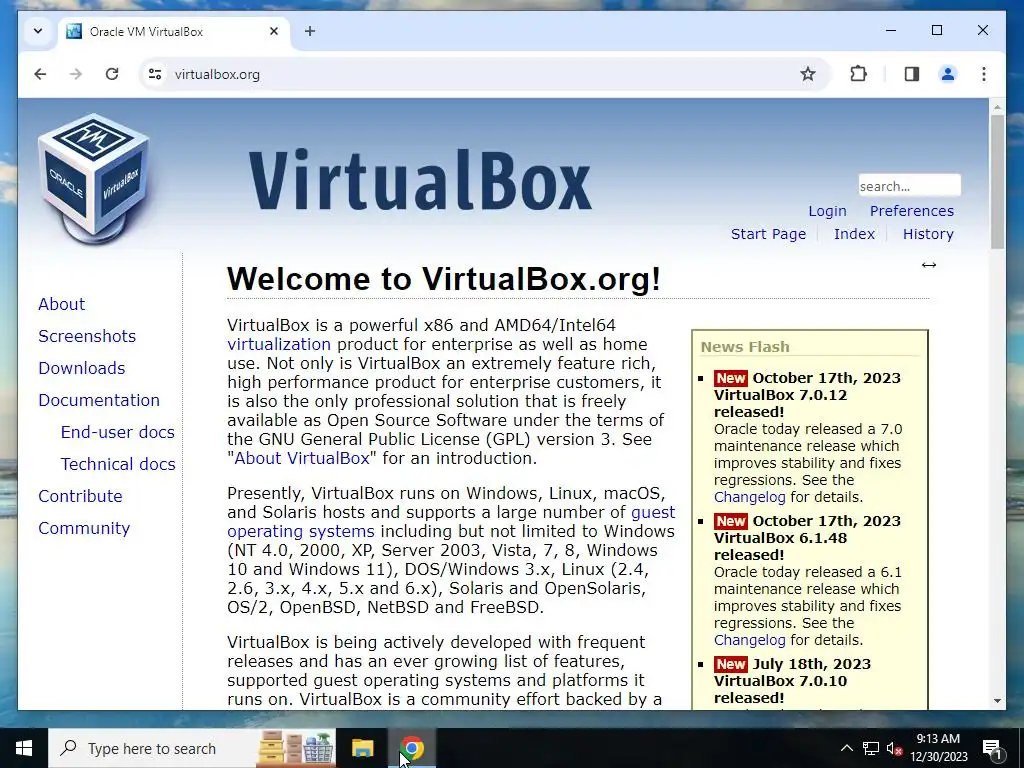Open Community in the sidebar
Screen dimensions: 1024x768
(84, 528)
